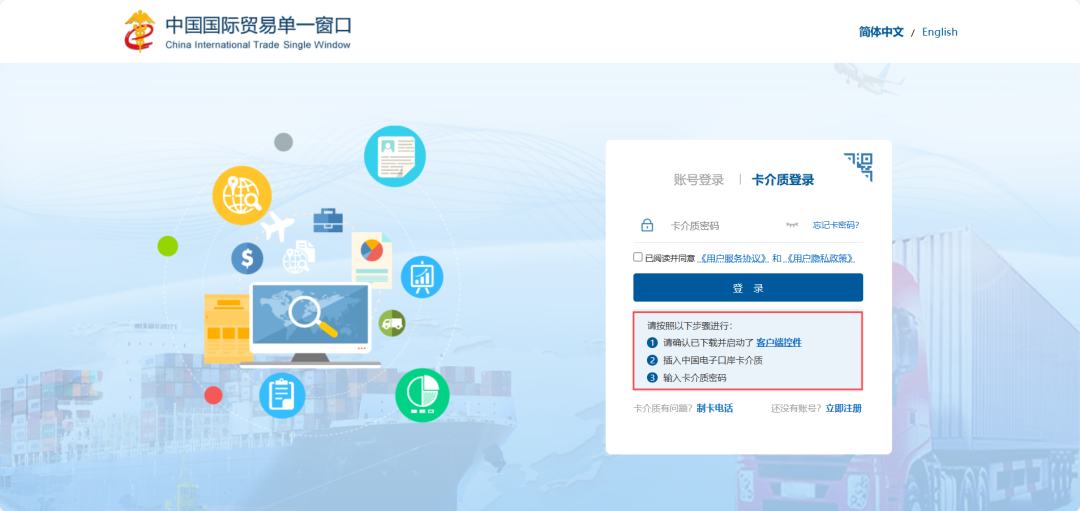
Task: Click the 客户端控件 download link
Action: (x=778, y=342)
